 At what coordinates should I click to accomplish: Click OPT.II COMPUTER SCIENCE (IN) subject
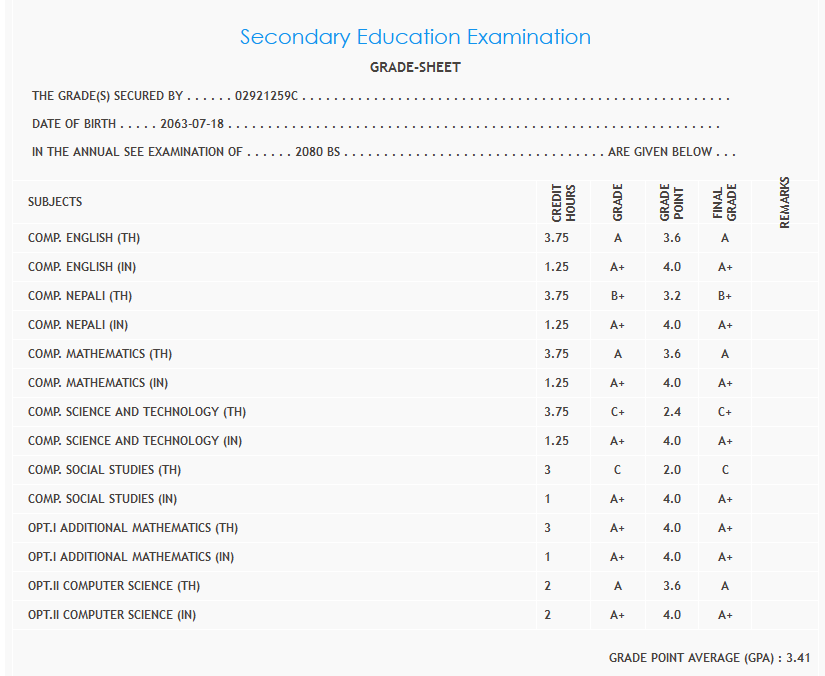tap(112, 615)
